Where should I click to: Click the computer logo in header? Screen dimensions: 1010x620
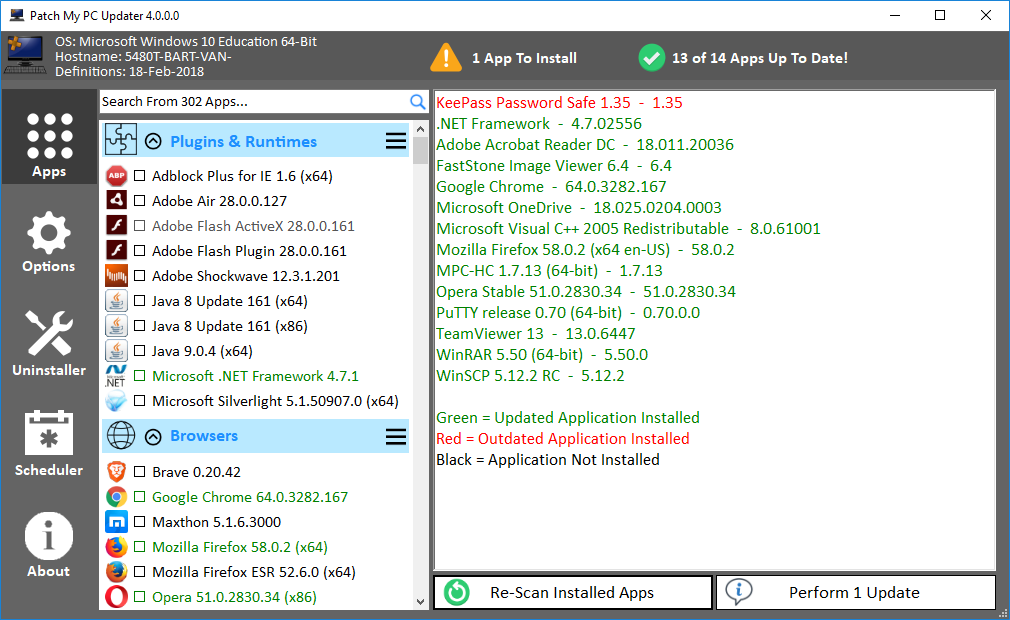point(26,55)
